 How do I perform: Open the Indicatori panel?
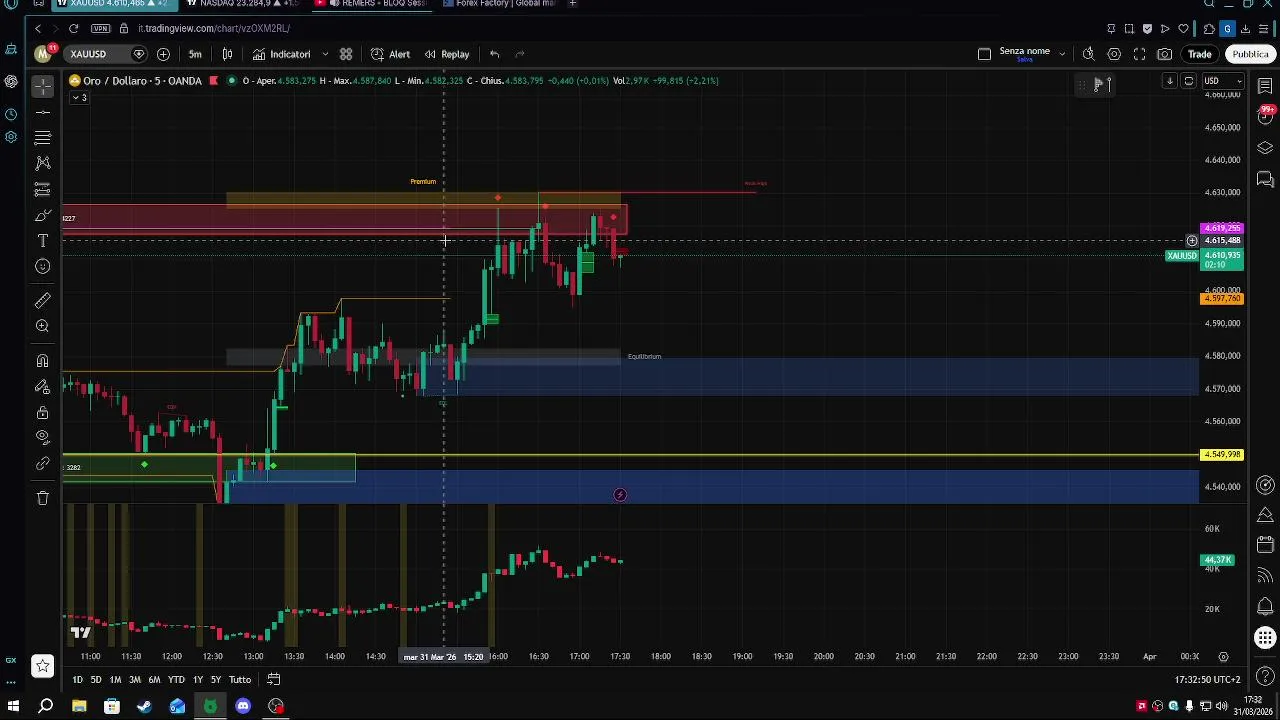coord(281,54)
